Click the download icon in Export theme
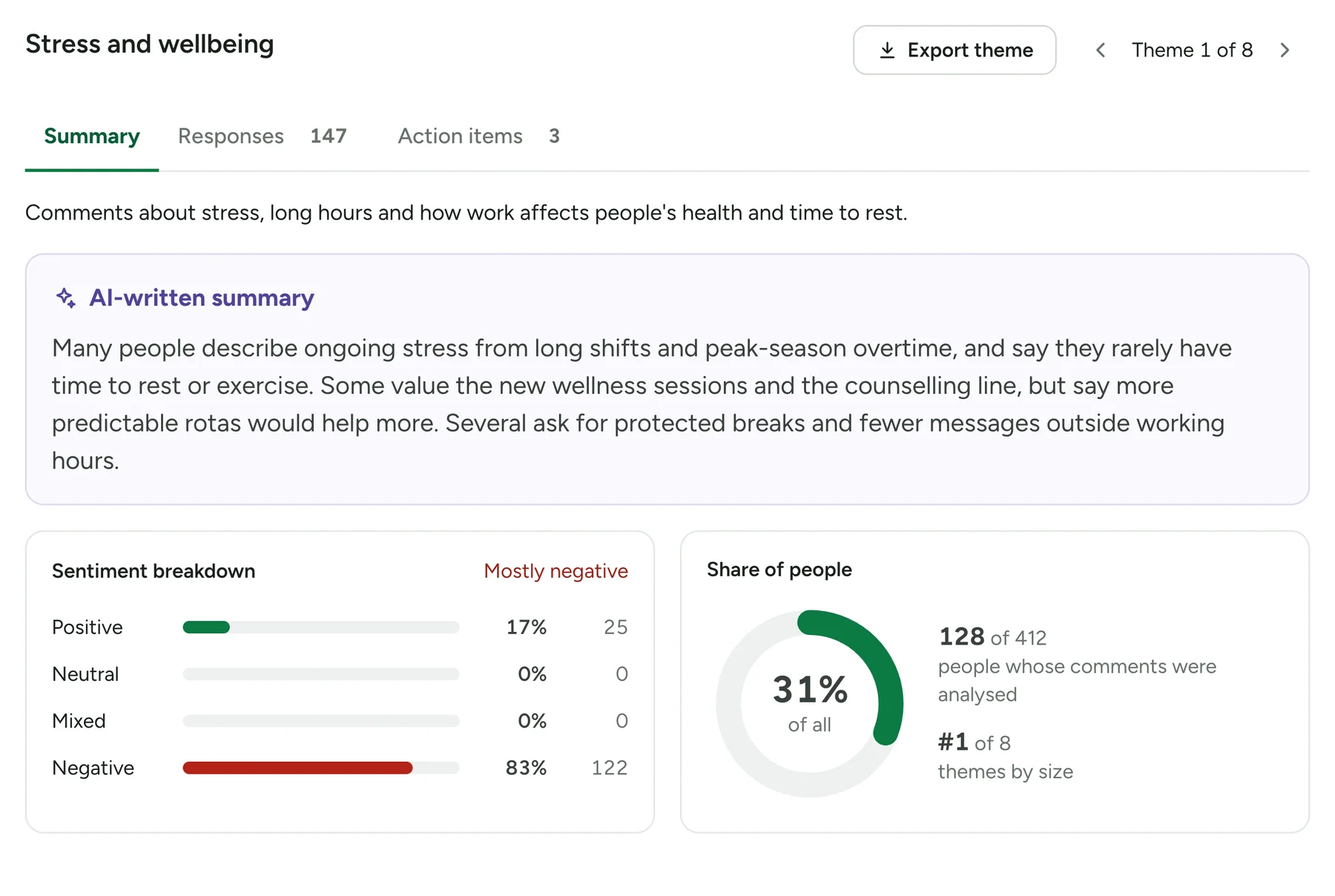 tap(887, 50)
